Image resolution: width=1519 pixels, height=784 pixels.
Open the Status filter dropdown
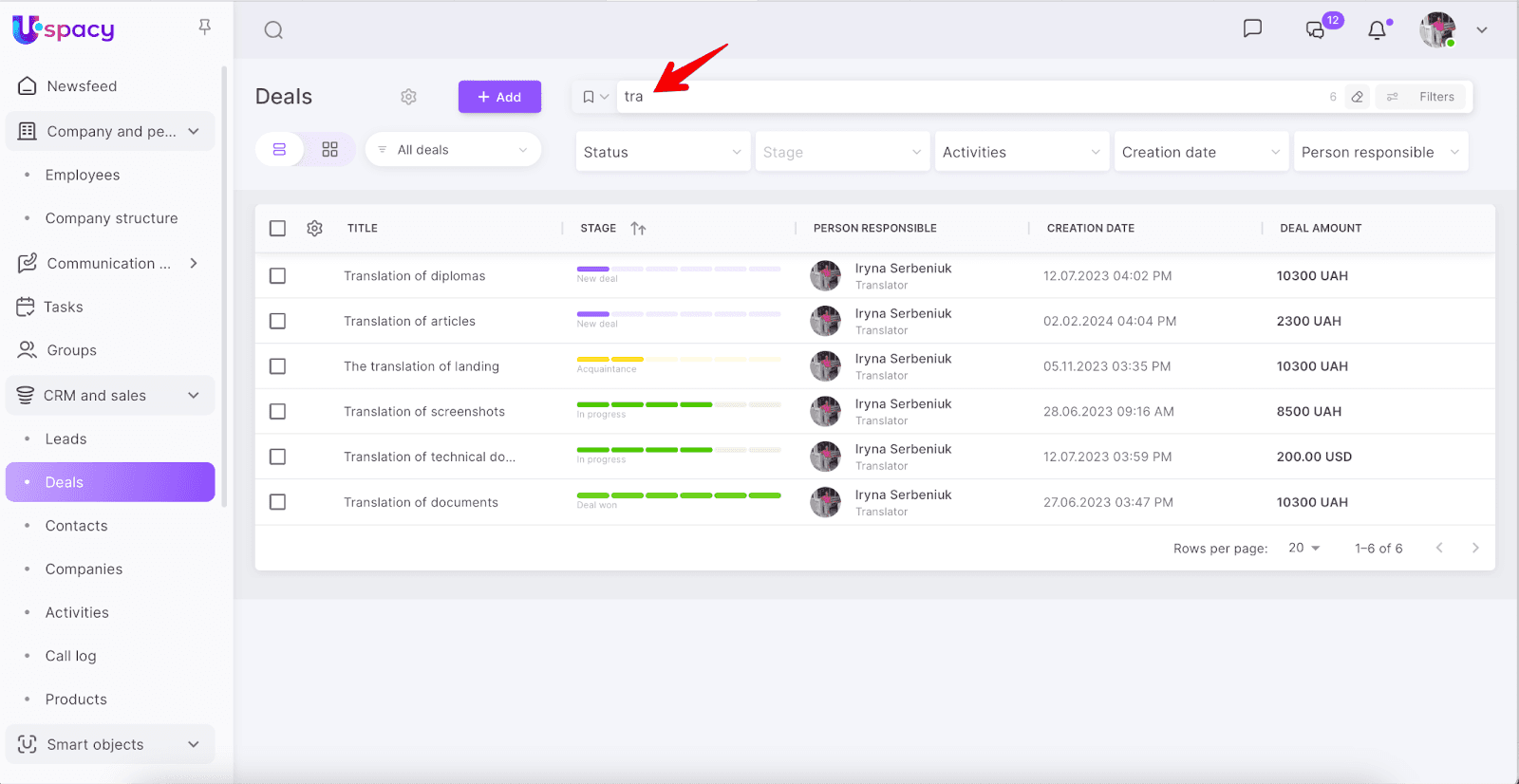(662, 152)
